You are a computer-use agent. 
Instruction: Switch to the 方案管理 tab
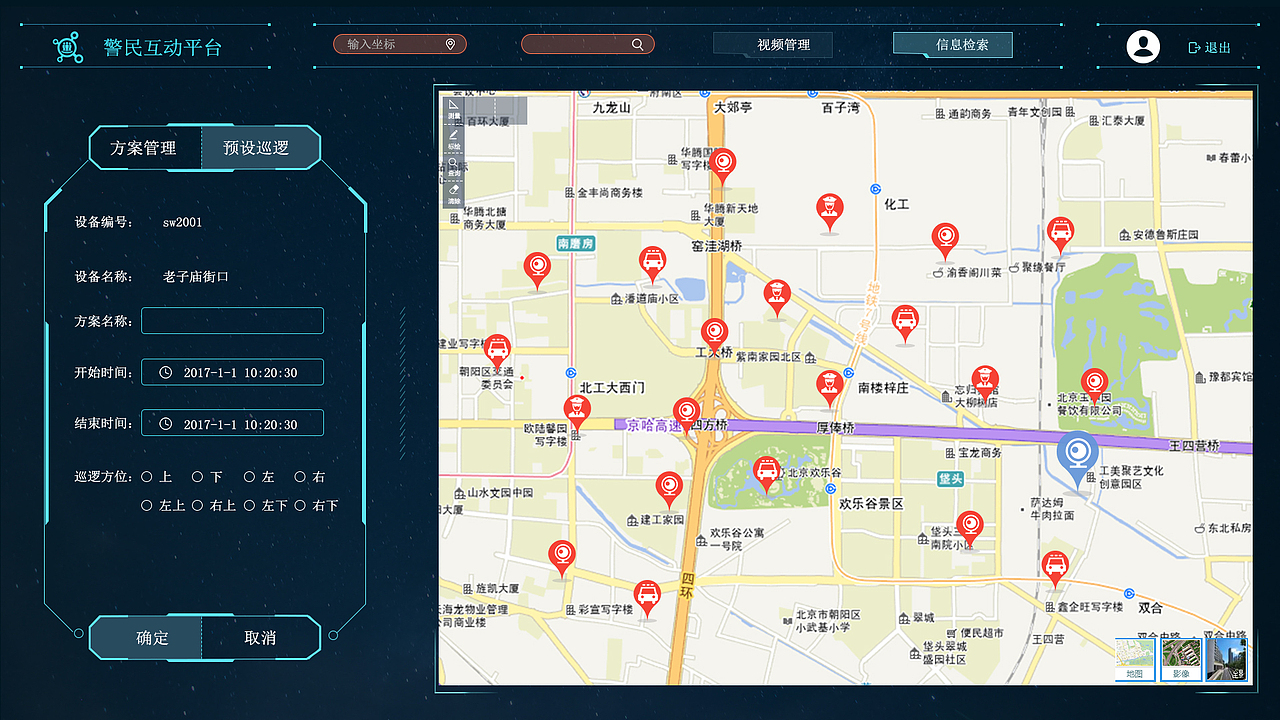coord(144,148)
